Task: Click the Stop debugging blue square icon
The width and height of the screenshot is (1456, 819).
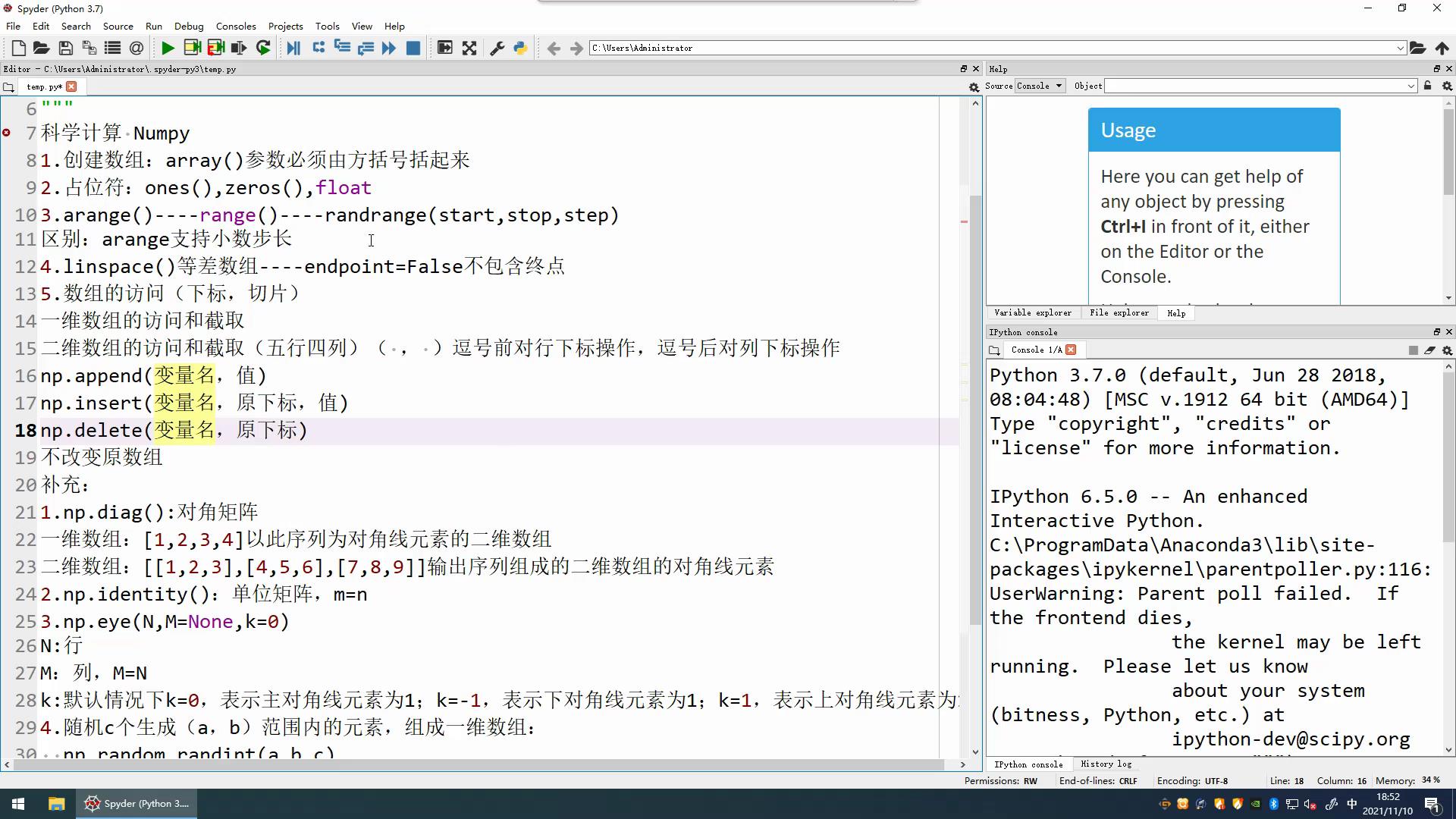Action: (413, 48)
